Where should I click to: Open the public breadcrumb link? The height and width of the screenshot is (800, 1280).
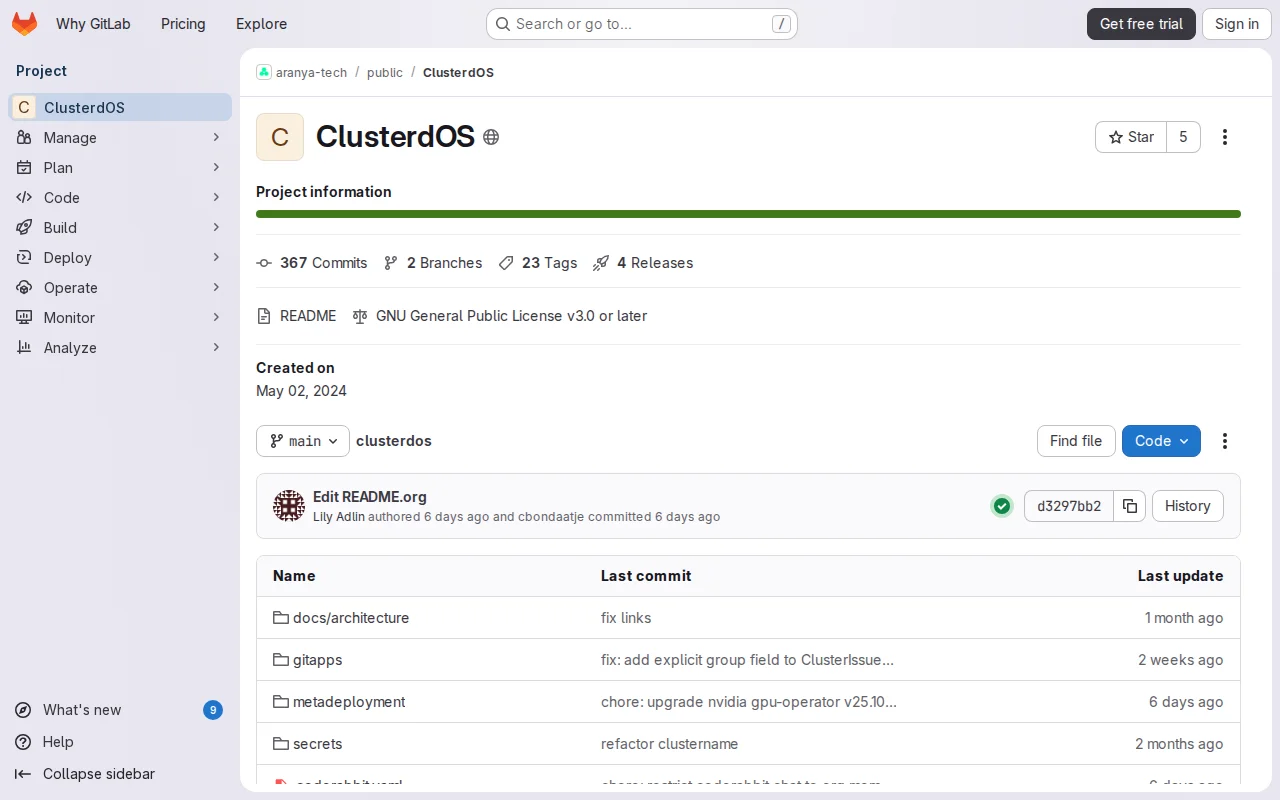click(385, 72)
